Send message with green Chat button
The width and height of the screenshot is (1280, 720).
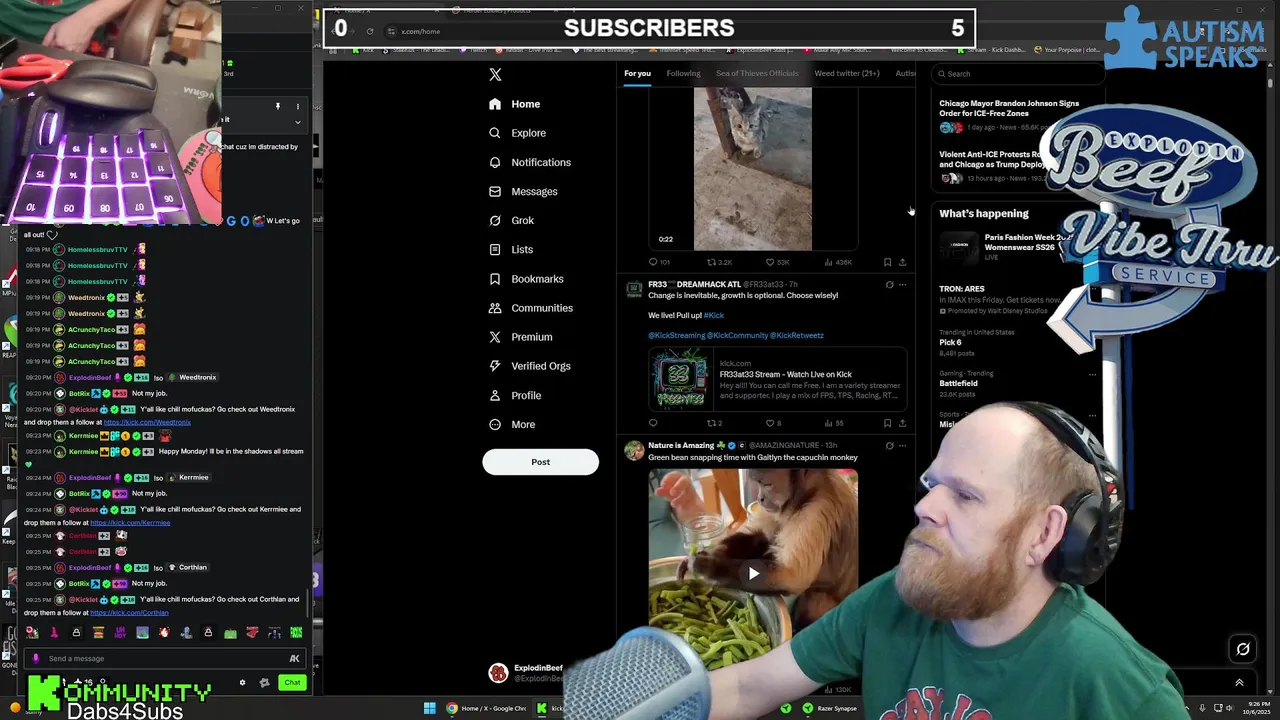[x=292, y=683]
